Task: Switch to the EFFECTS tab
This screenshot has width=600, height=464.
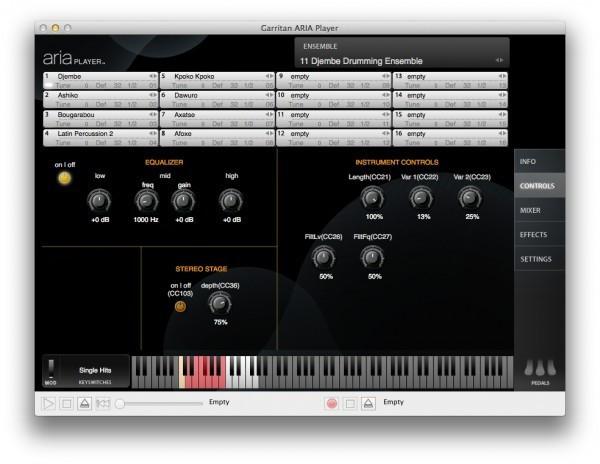Action: [x=540, y=234]
